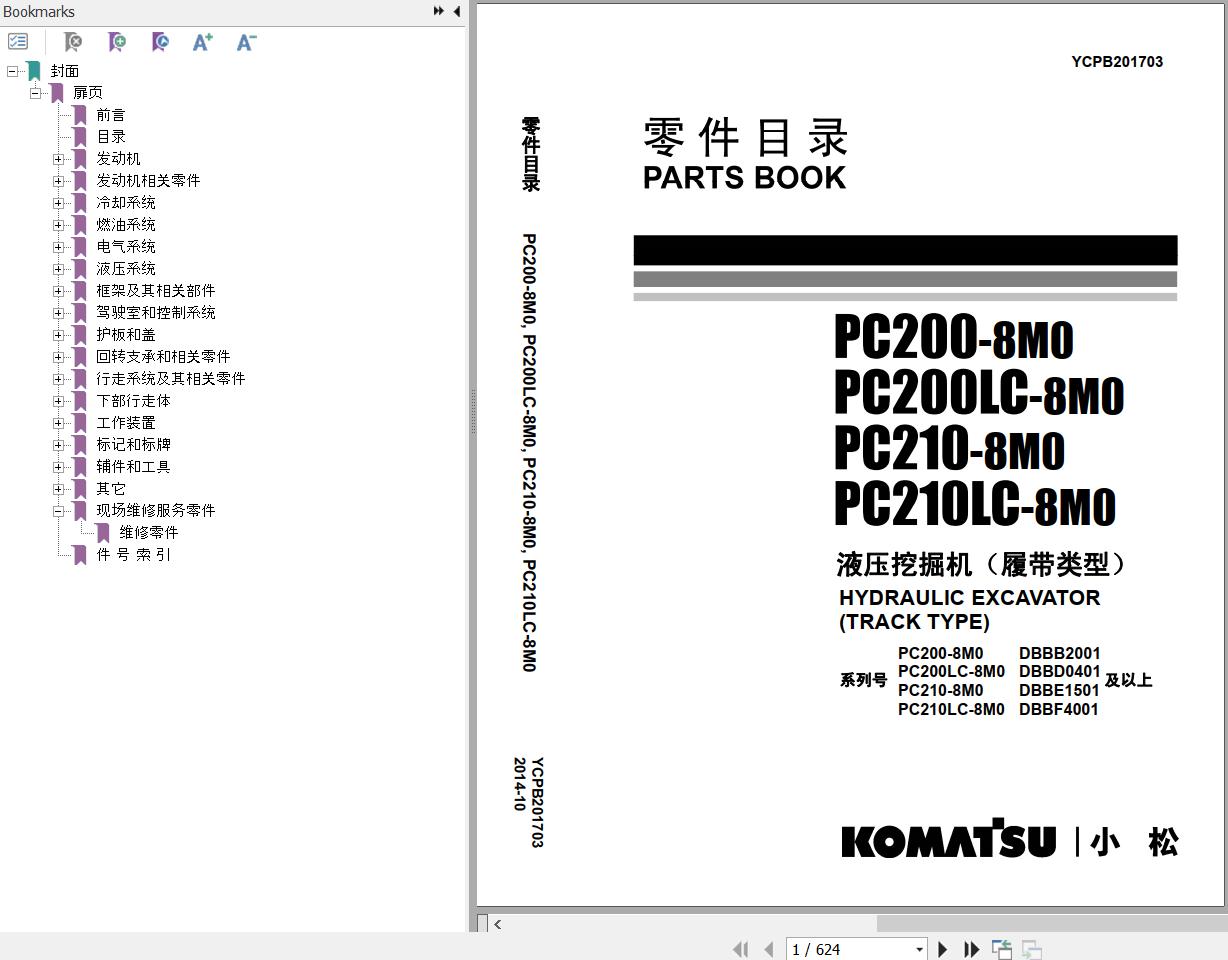Image resolution: width=1228 pixels, height=960 pixels.
Task: Select the 回转支承和相关零件 bookmark
Action: click(163, 357)
